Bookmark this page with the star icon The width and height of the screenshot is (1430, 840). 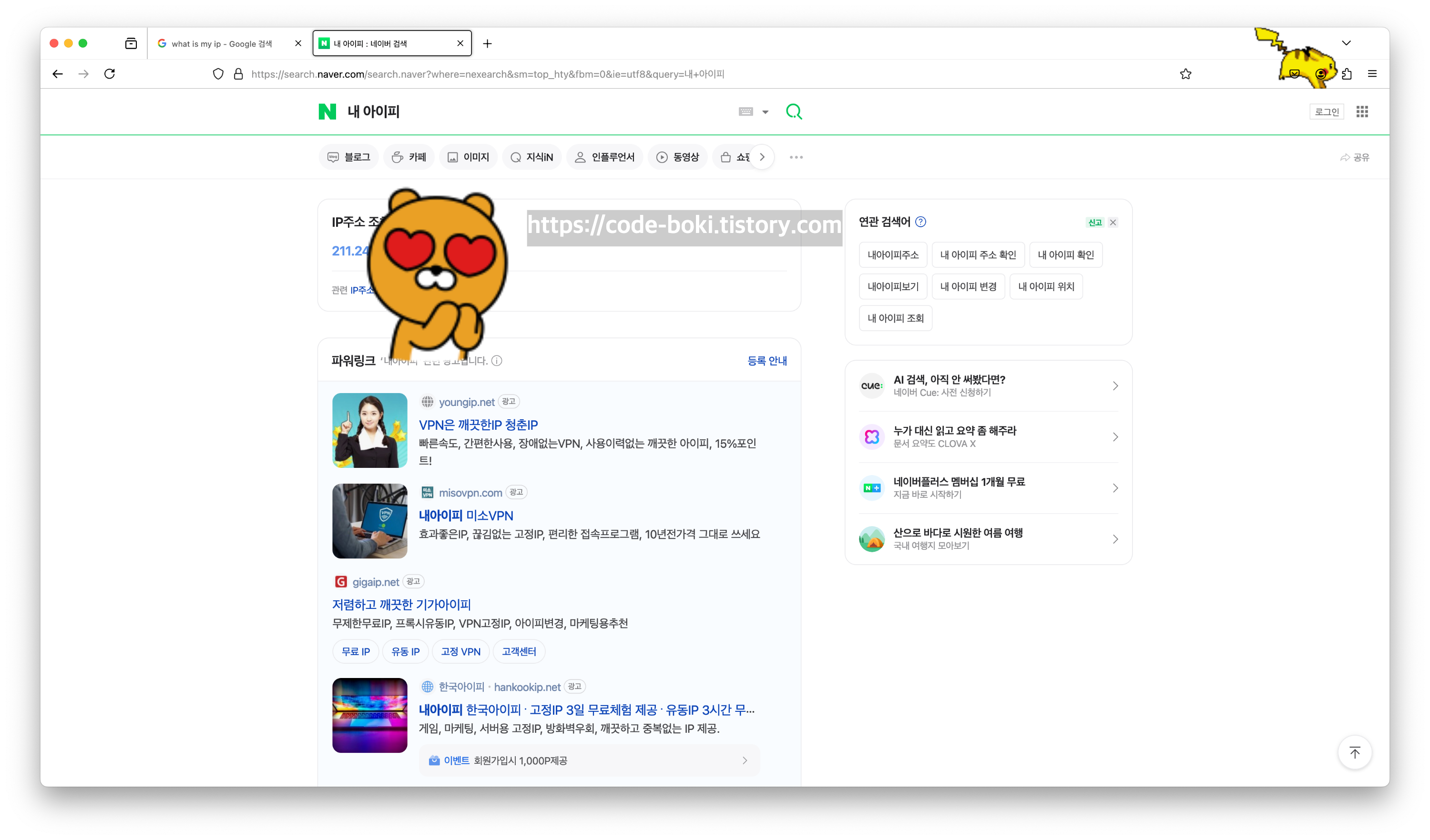[x=1185, y=74]
